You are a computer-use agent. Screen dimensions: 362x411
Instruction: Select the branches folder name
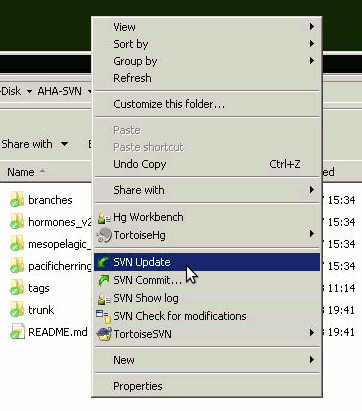50,200
